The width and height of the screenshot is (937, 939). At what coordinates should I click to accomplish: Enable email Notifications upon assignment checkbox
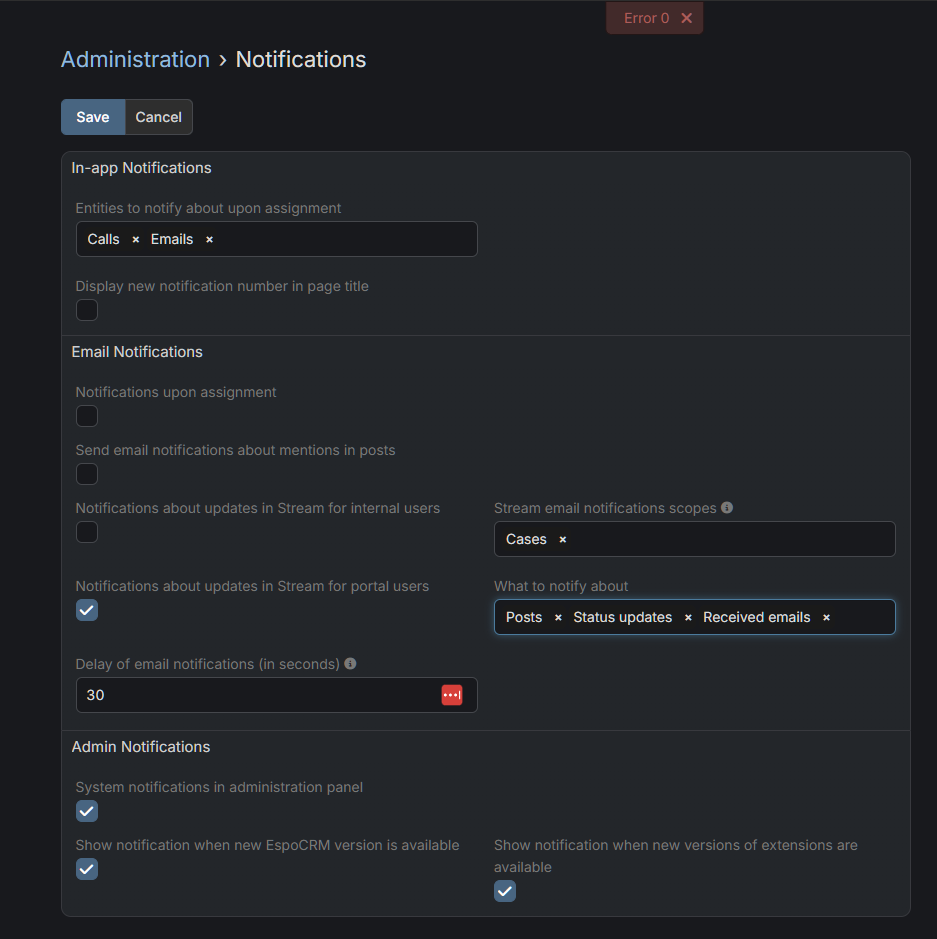87,416
